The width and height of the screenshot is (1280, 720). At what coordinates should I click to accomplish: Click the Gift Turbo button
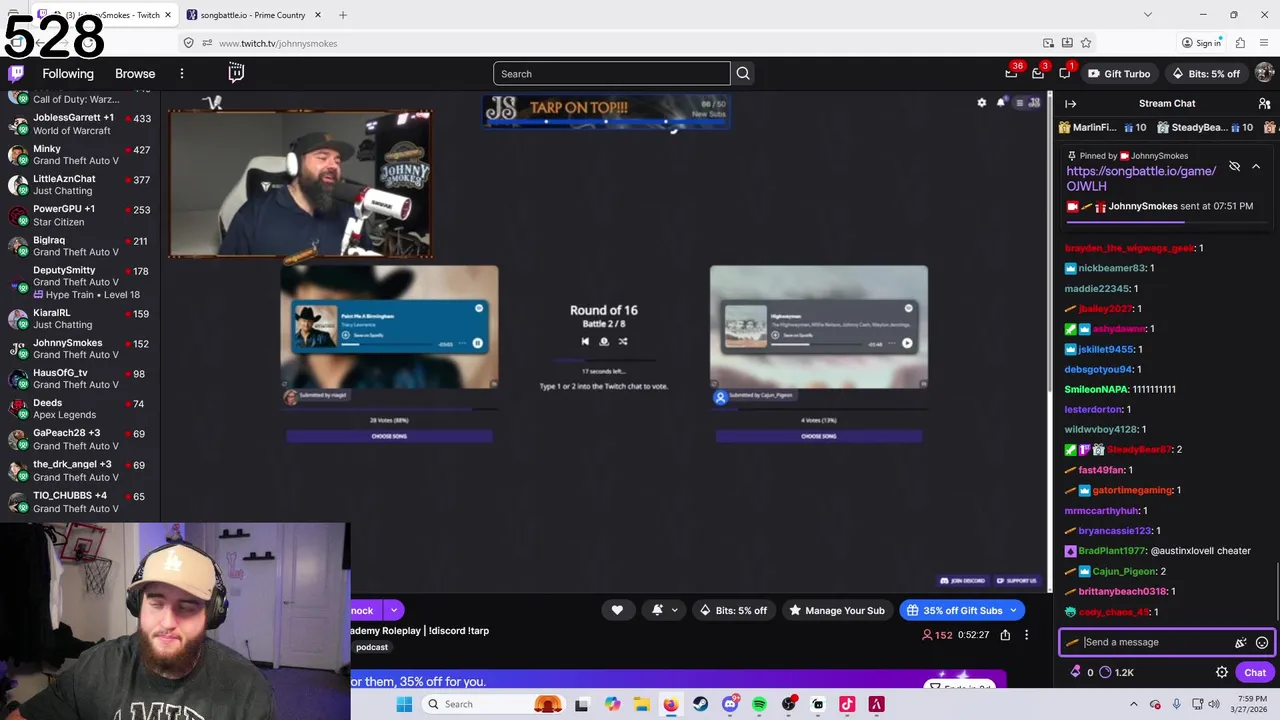pos(1119,74)
